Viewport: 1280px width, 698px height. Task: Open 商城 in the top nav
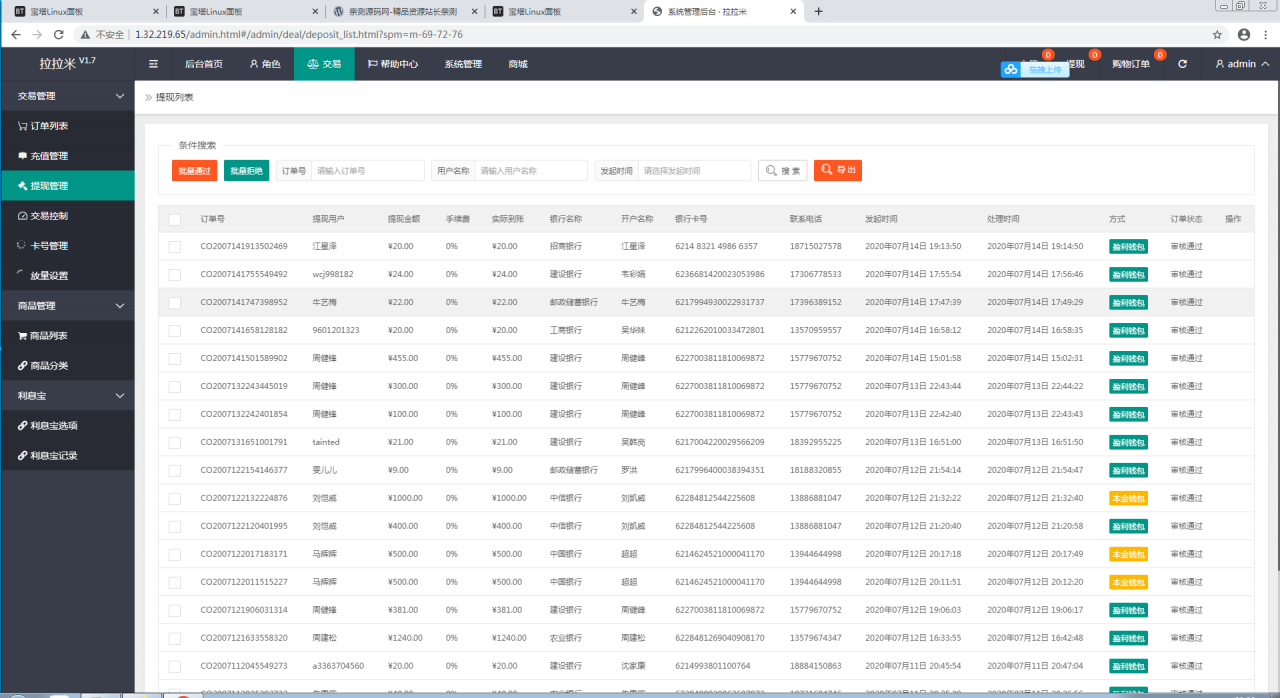tap(518, 64)
